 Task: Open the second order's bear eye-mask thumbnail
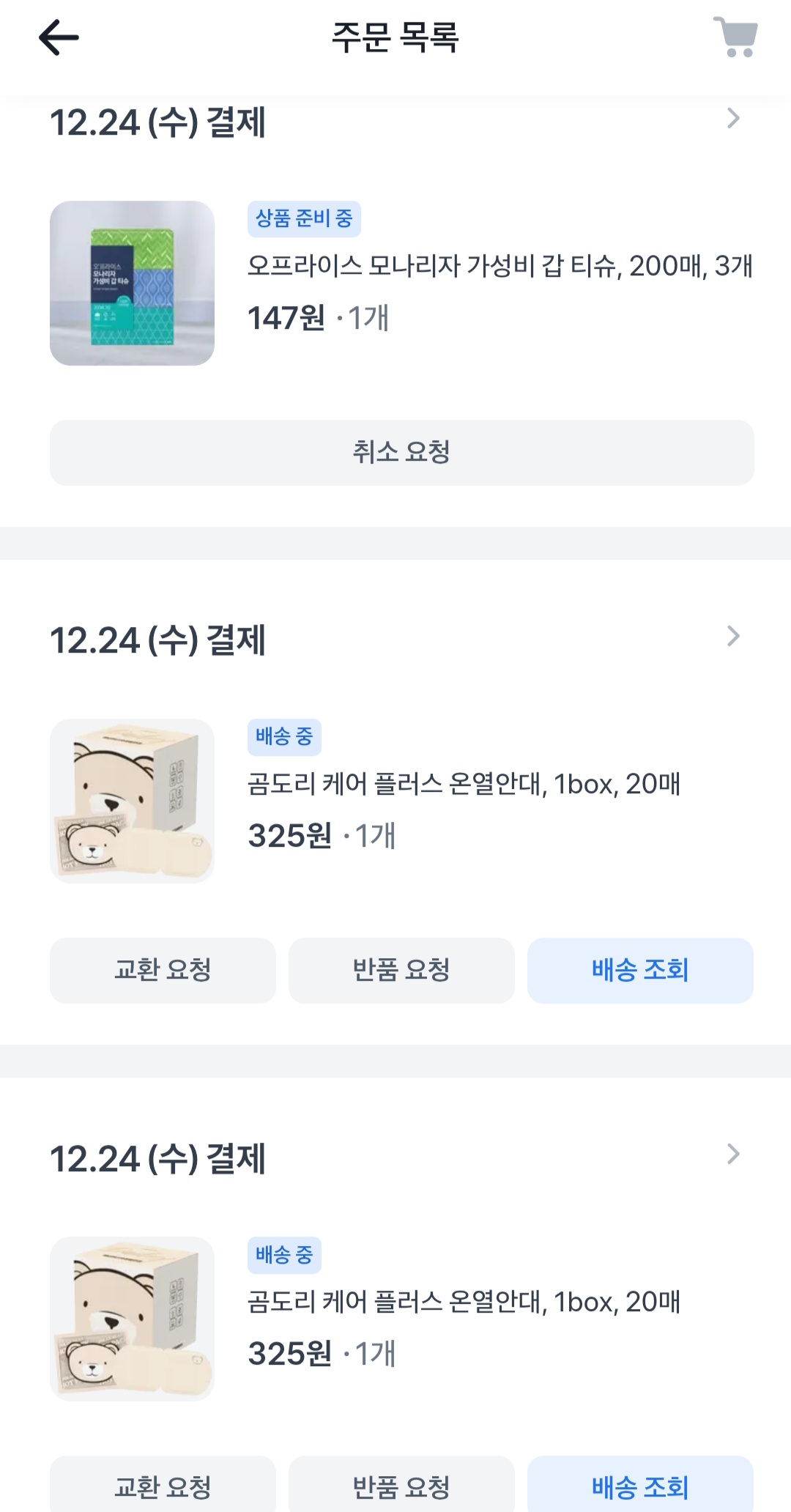[132, 801]
